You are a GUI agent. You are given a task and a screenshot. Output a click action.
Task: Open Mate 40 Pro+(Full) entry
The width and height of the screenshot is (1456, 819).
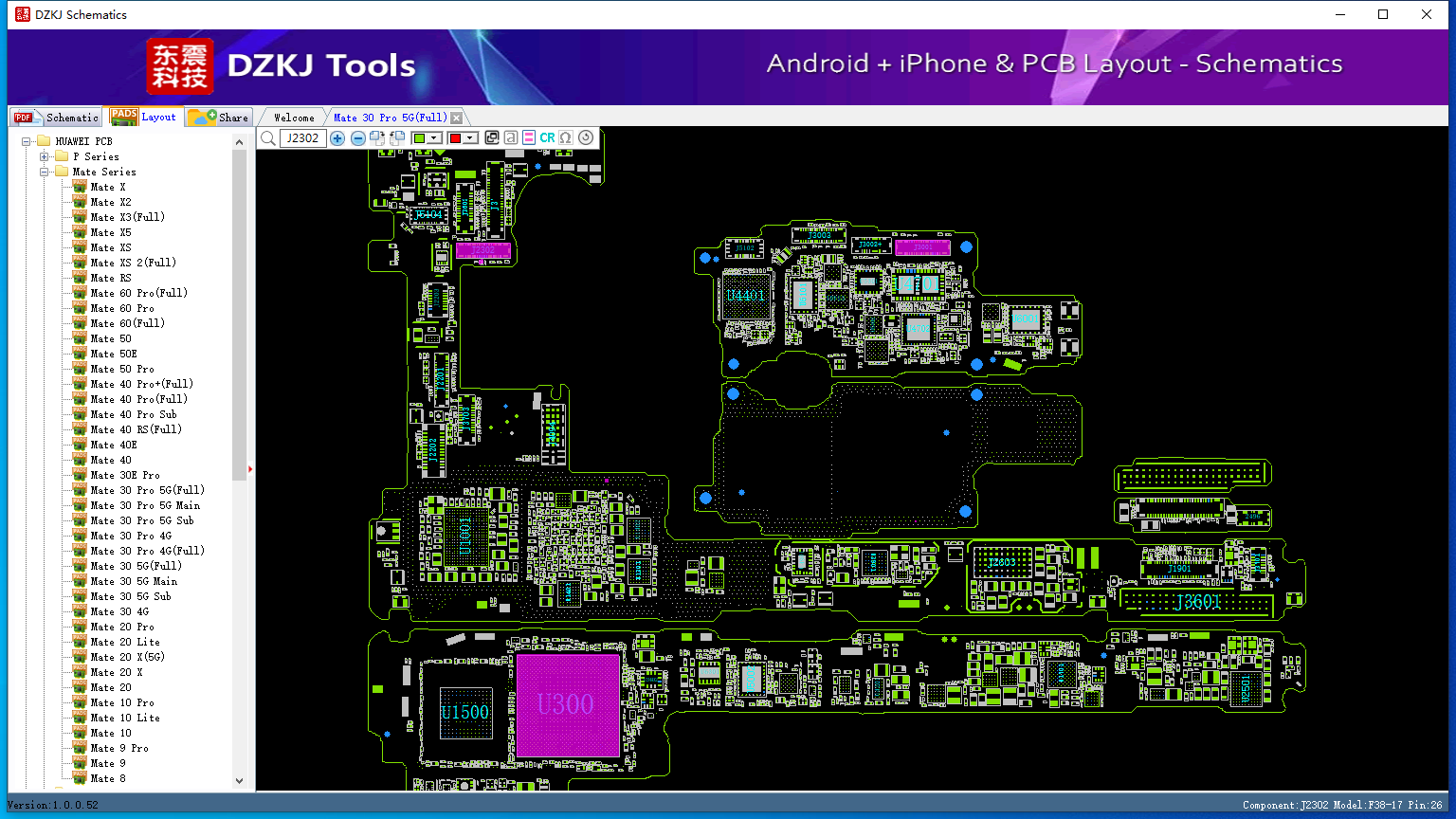[142, 384]
